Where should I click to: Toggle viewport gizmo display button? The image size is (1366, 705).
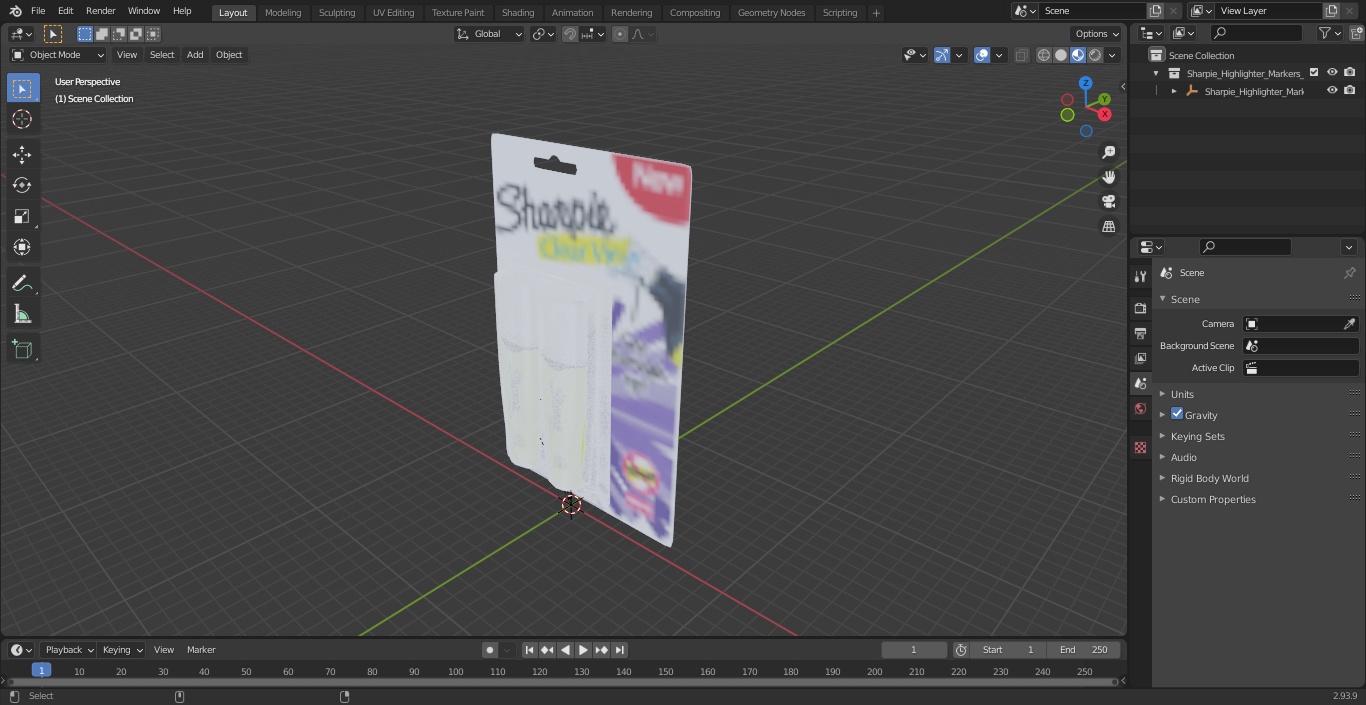pyautogui.click(x=942, y=55)
